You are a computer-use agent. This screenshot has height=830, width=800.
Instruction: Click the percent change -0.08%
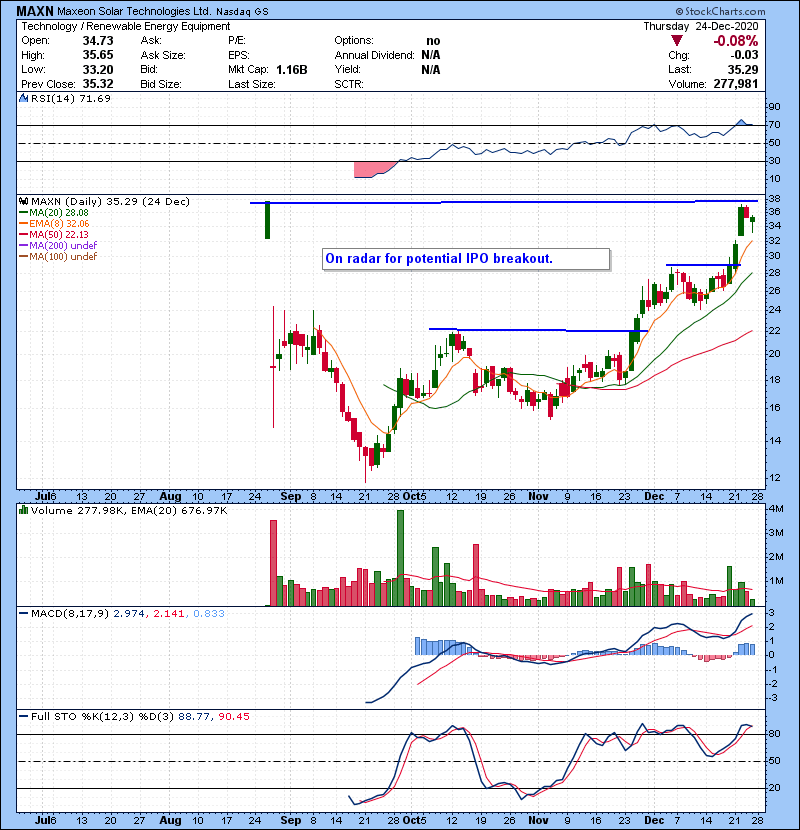[735, 41]
